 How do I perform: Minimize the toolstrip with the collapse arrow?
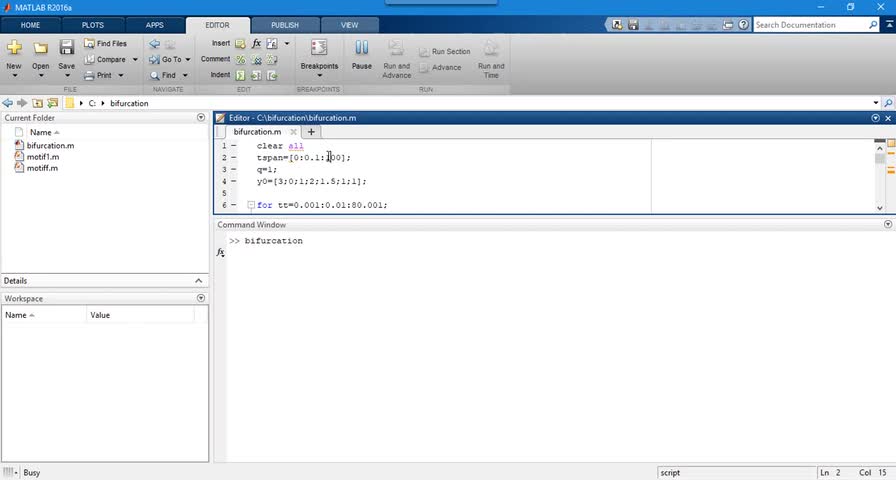[889, 25]
